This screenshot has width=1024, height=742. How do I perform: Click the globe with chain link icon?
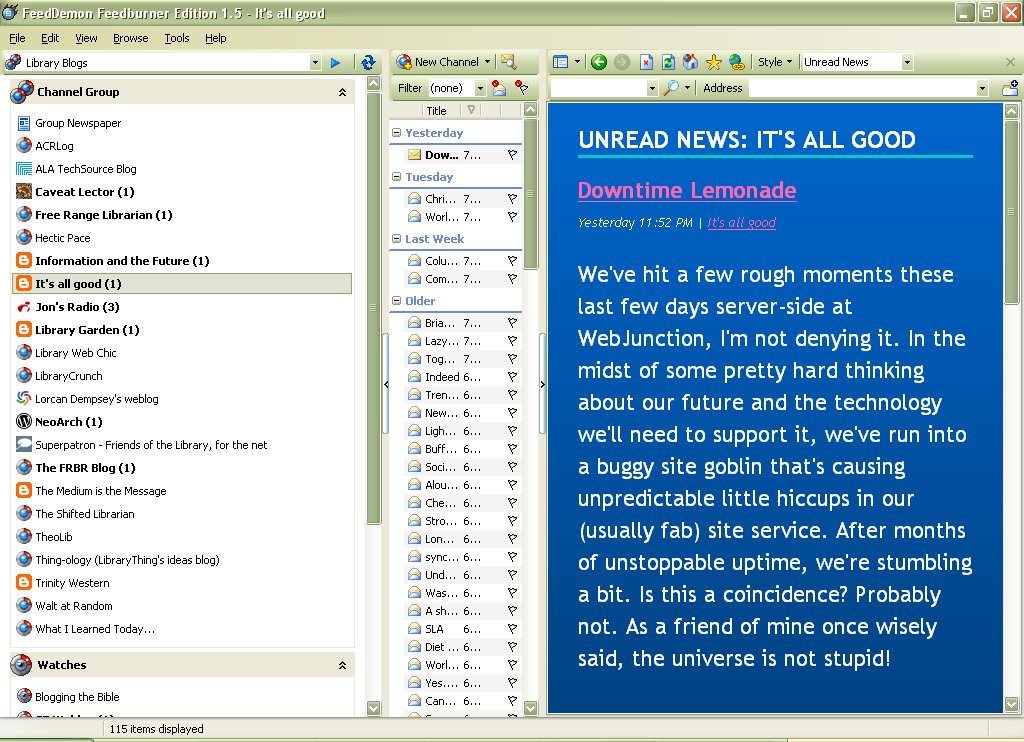737,62
